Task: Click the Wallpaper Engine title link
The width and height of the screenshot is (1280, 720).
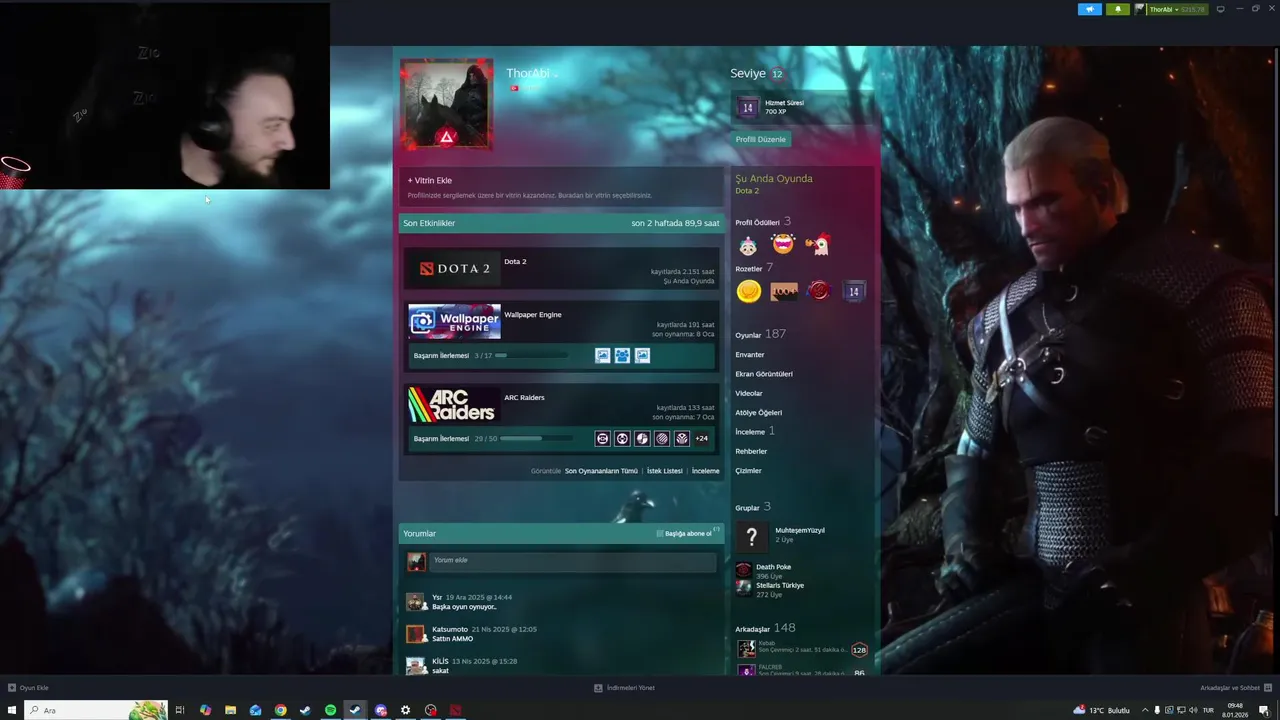Action: [x=533, y=314]
